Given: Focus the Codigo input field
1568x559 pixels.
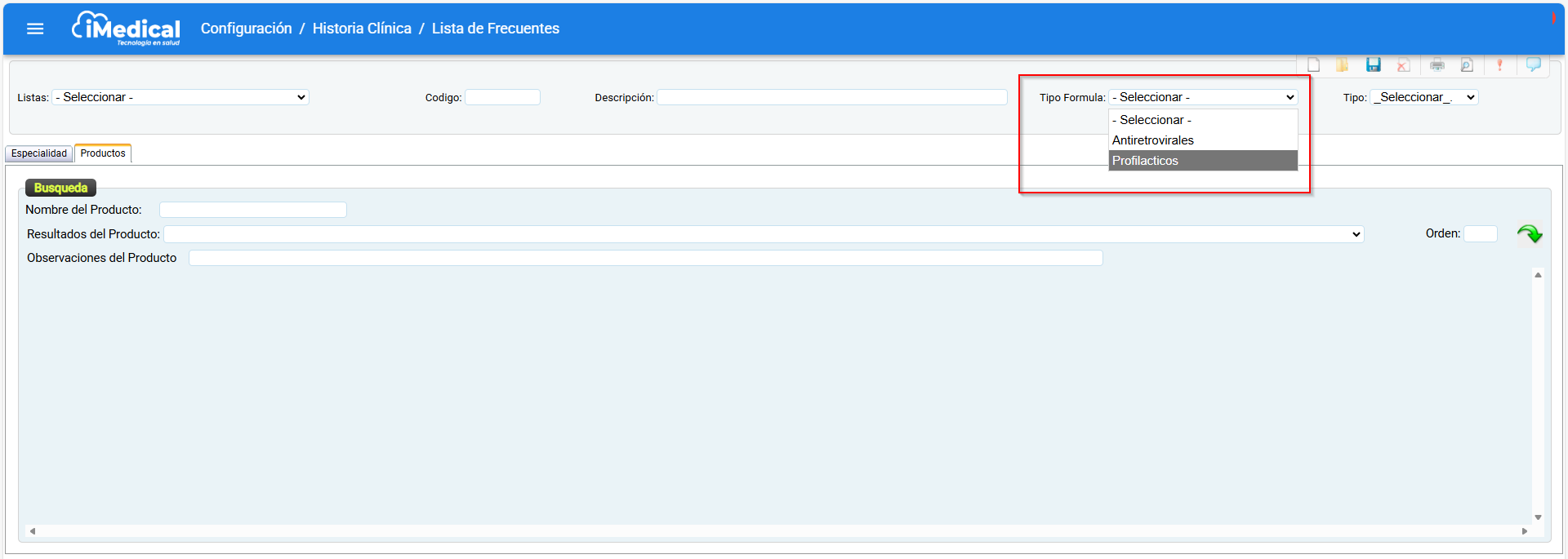Looking at the screenshot, I should click(503, 97).
